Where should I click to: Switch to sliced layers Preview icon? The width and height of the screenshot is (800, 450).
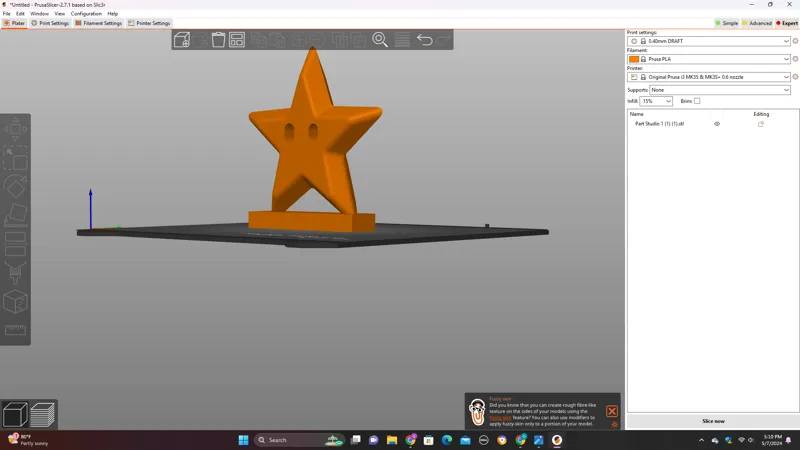[43, 414]
